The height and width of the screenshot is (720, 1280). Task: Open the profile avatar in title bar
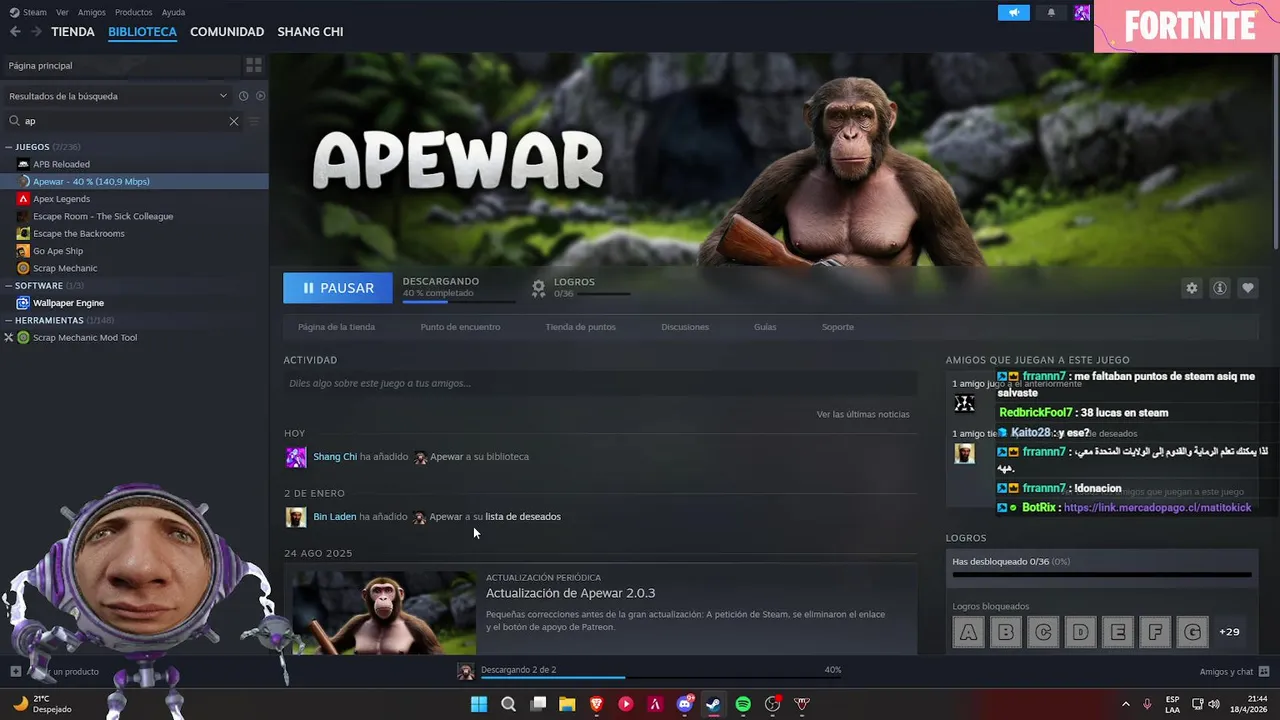coord(1082,13)
